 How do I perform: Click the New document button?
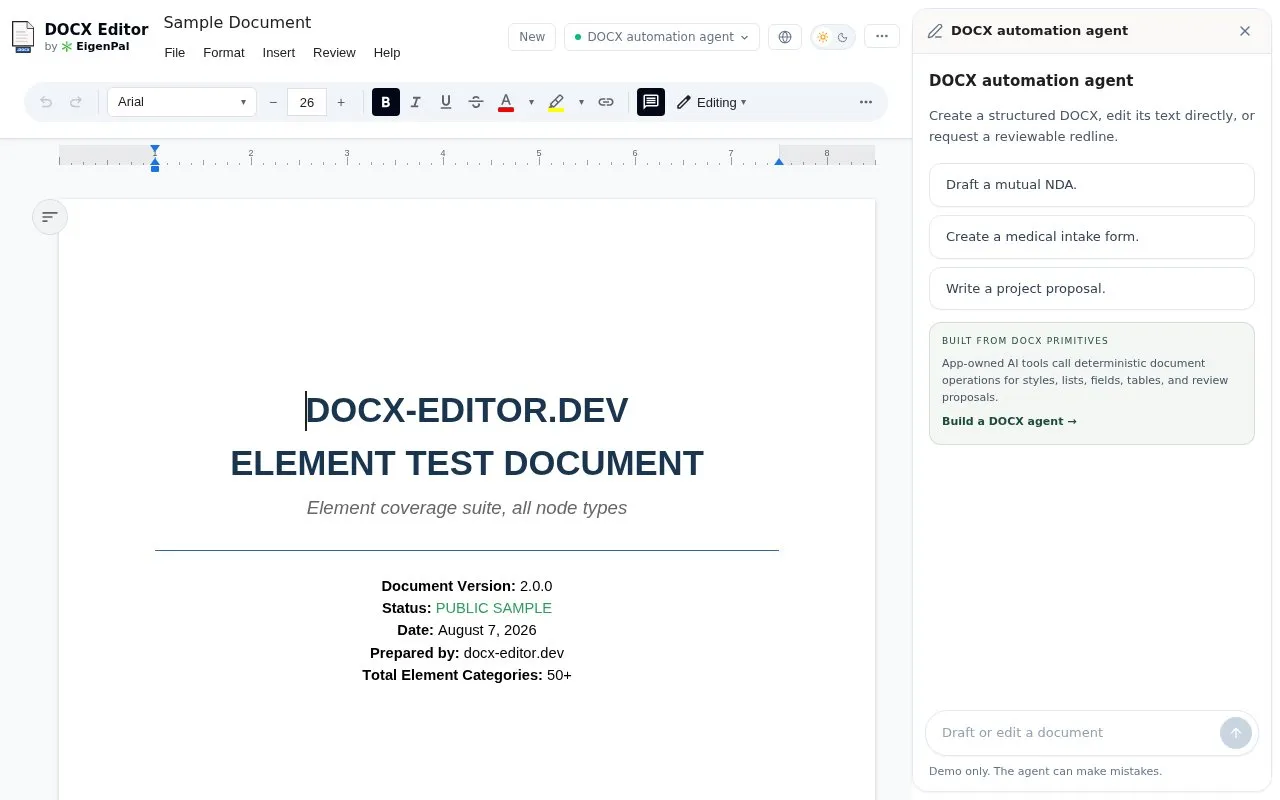click(x=532, y=37)
